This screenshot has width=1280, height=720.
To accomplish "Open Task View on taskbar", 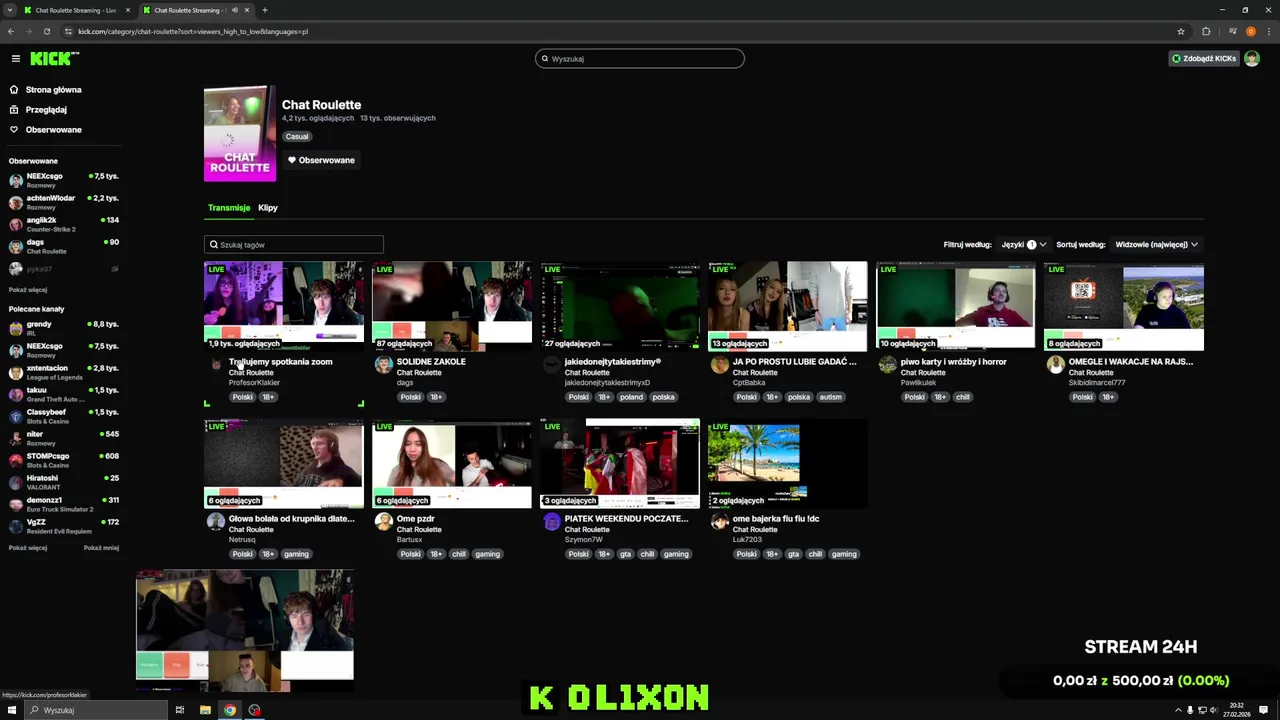I will 180,710.
